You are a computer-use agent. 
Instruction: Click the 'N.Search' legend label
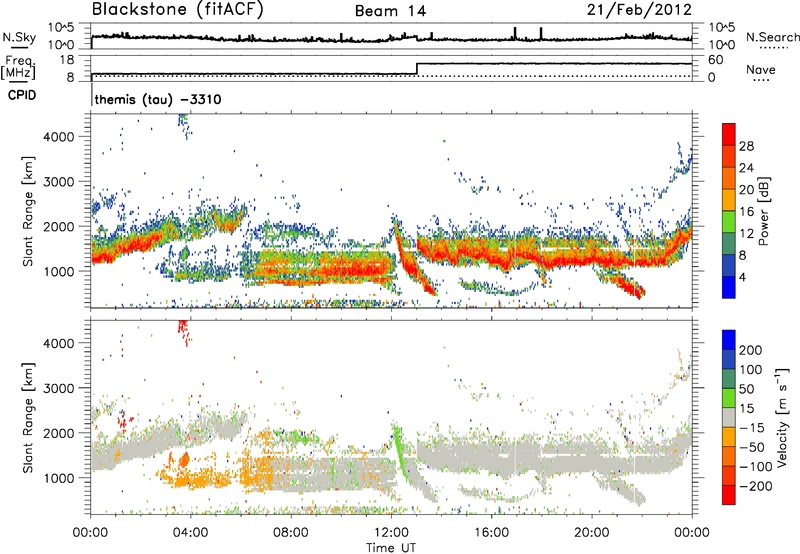[x=772, y=37]
